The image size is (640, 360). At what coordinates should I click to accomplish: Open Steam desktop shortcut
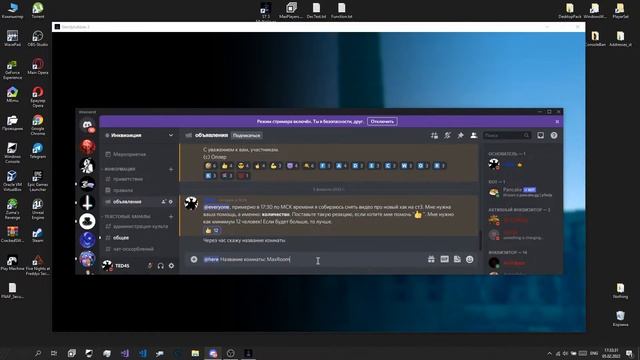point(38,235)
